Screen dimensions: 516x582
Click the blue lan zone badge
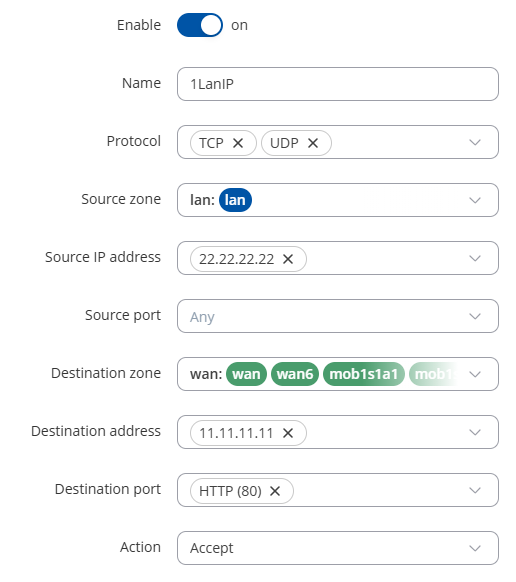235,200
